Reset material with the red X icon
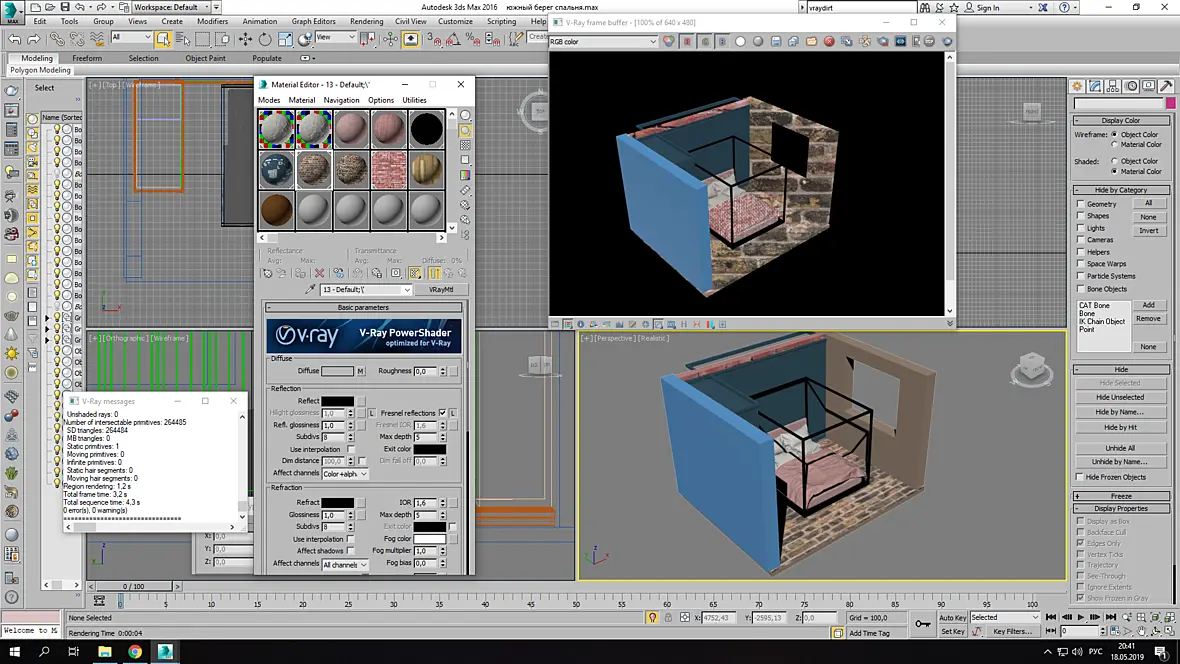1180x664 pixels. 319,273
